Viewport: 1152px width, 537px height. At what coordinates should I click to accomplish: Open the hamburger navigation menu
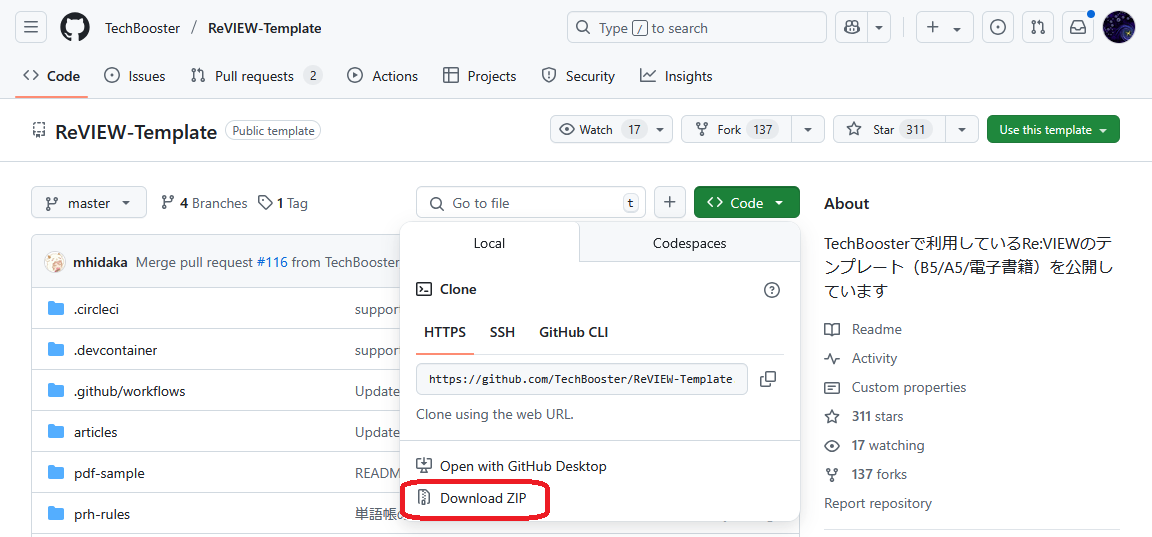click(31, 28)
